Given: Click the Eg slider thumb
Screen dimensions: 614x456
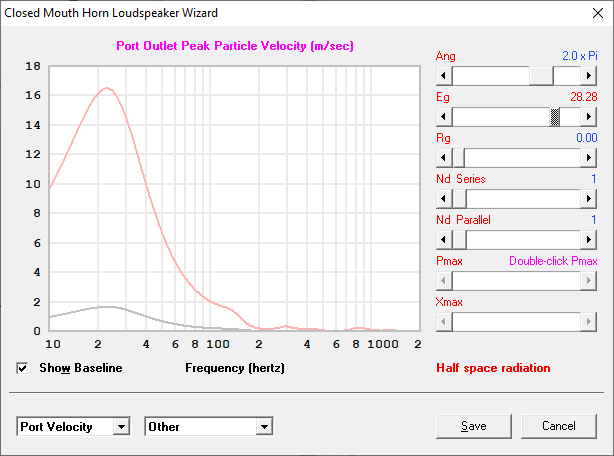Looking at the screenshot, I should click(x=555, y=117).
